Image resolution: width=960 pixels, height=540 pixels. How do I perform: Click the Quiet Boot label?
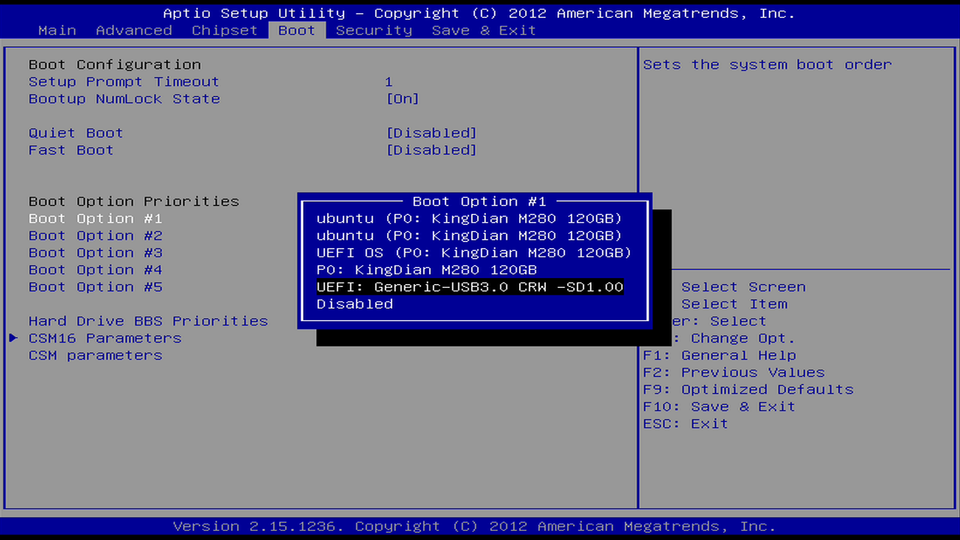pos(76,133)
